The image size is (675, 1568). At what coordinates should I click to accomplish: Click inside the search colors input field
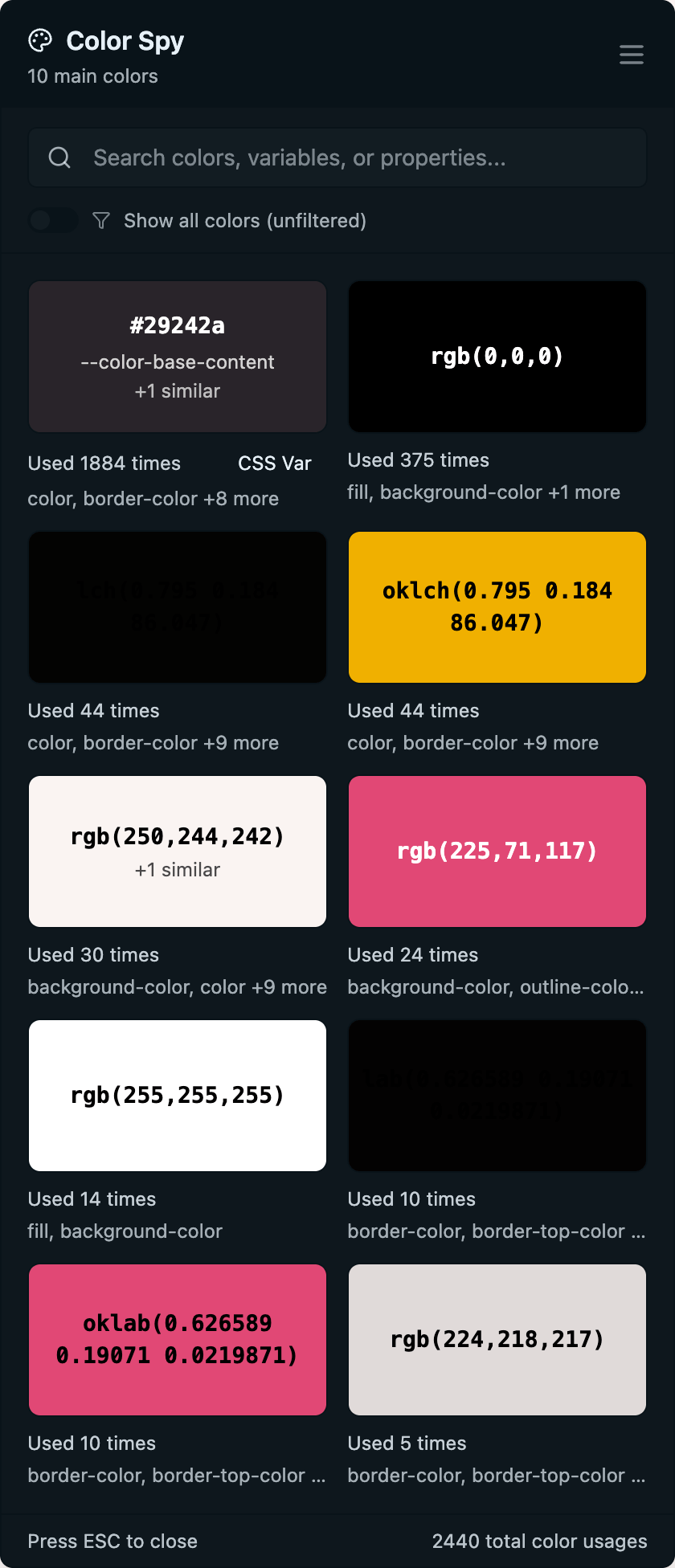pos(321,157)
